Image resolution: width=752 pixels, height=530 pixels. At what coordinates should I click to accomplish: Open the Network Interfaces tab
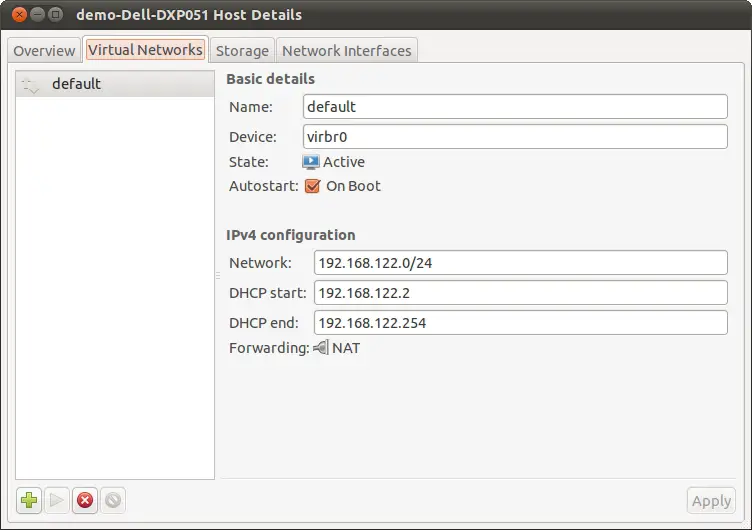(x=346, y=50)
